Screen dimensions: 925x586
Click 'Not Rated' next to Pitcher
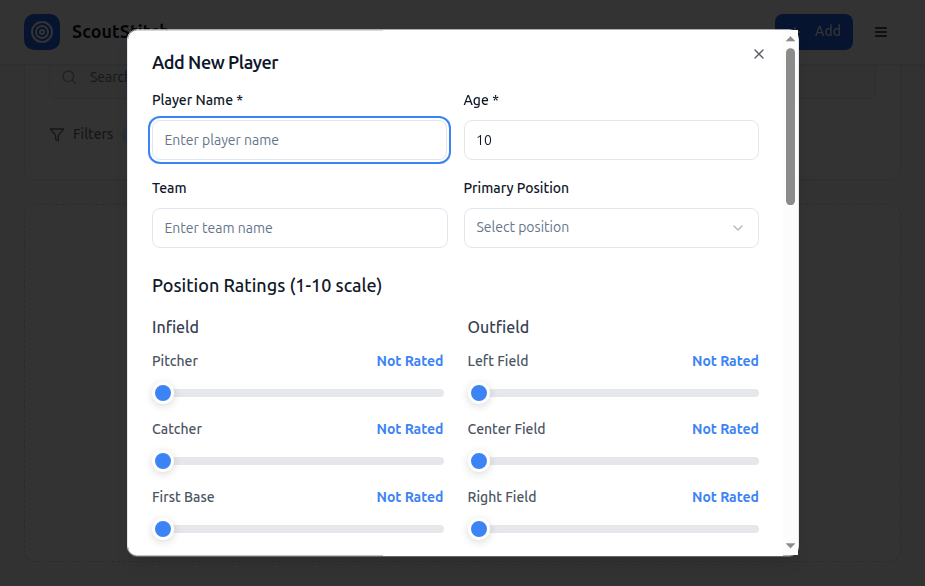(x=410, y=361)
